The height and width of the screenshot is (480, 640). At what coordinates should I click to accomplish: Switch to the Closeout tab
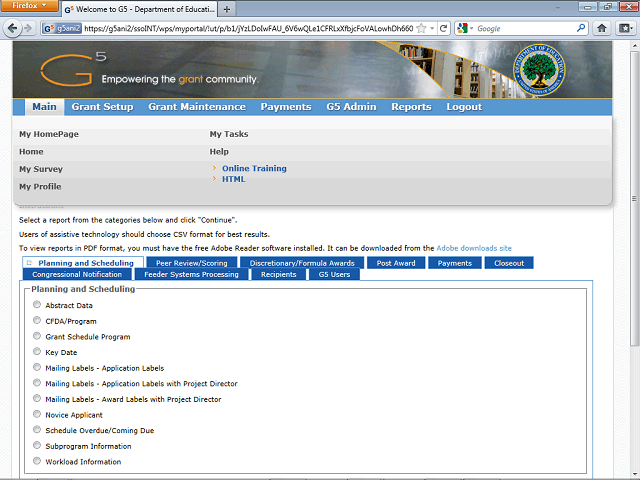(509, 263)
